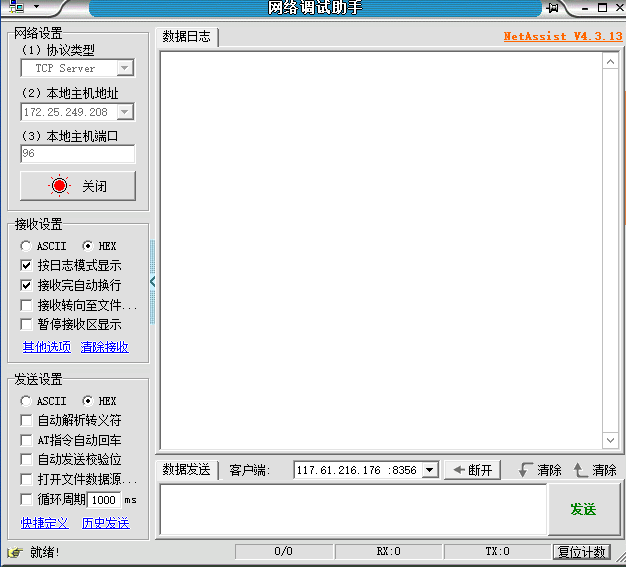Click the status icon next to 就绪
This screenshot has width=626, height=567.
tap(14, 552)
